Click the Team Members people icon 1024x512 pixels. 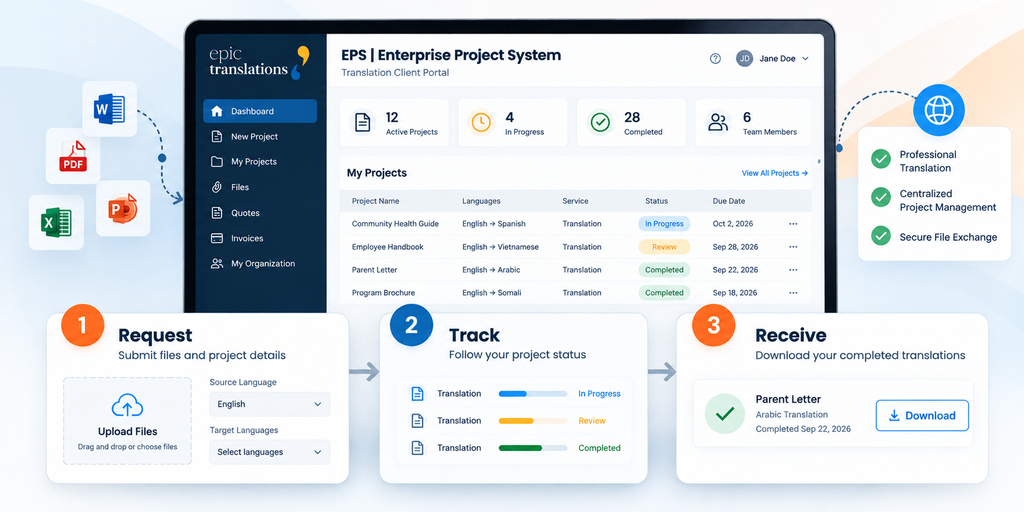(x=718, y=123)
